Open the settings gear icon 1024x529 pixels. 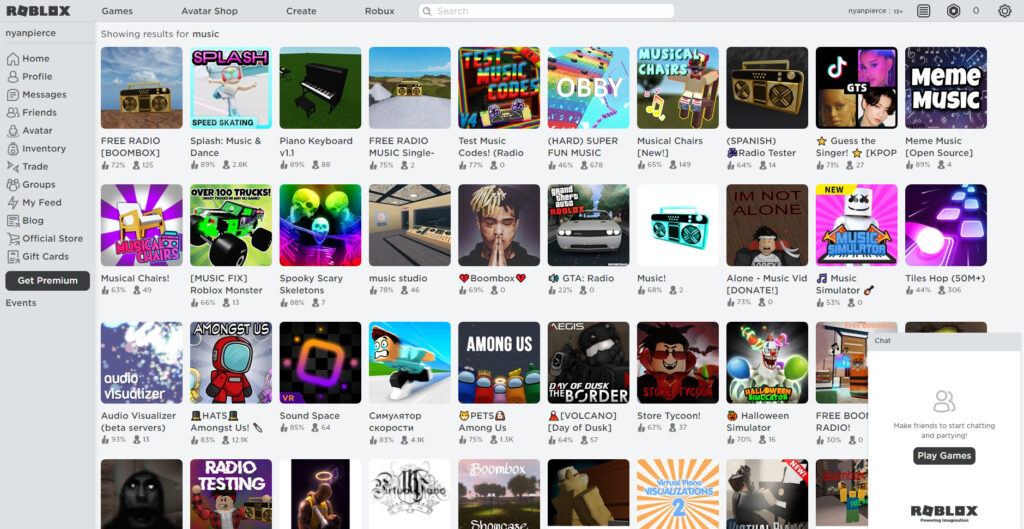(x=1004, y=10)
